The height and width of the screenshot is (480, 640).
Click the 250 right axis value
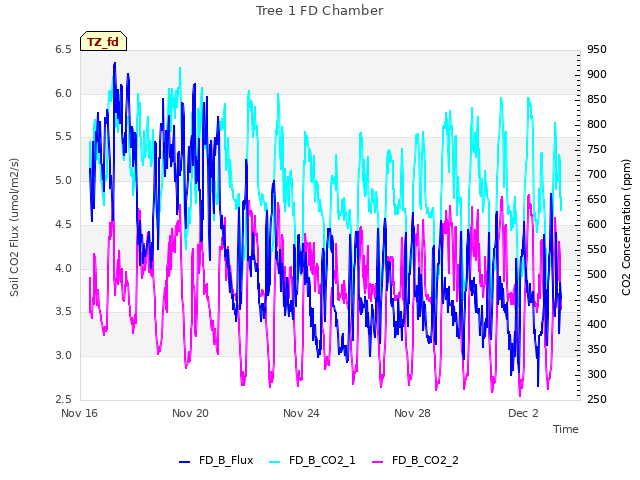597,399
